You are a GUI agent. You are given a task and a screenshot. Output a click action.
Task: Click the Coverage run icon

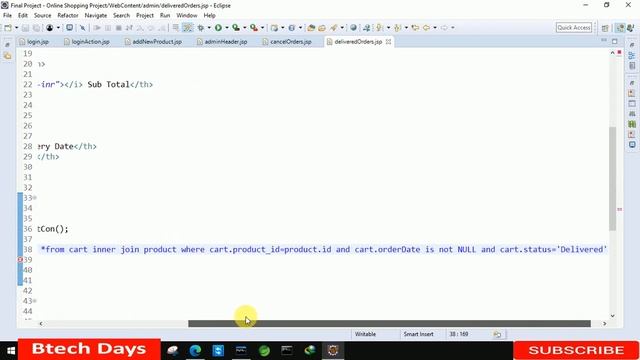point(236,28)
